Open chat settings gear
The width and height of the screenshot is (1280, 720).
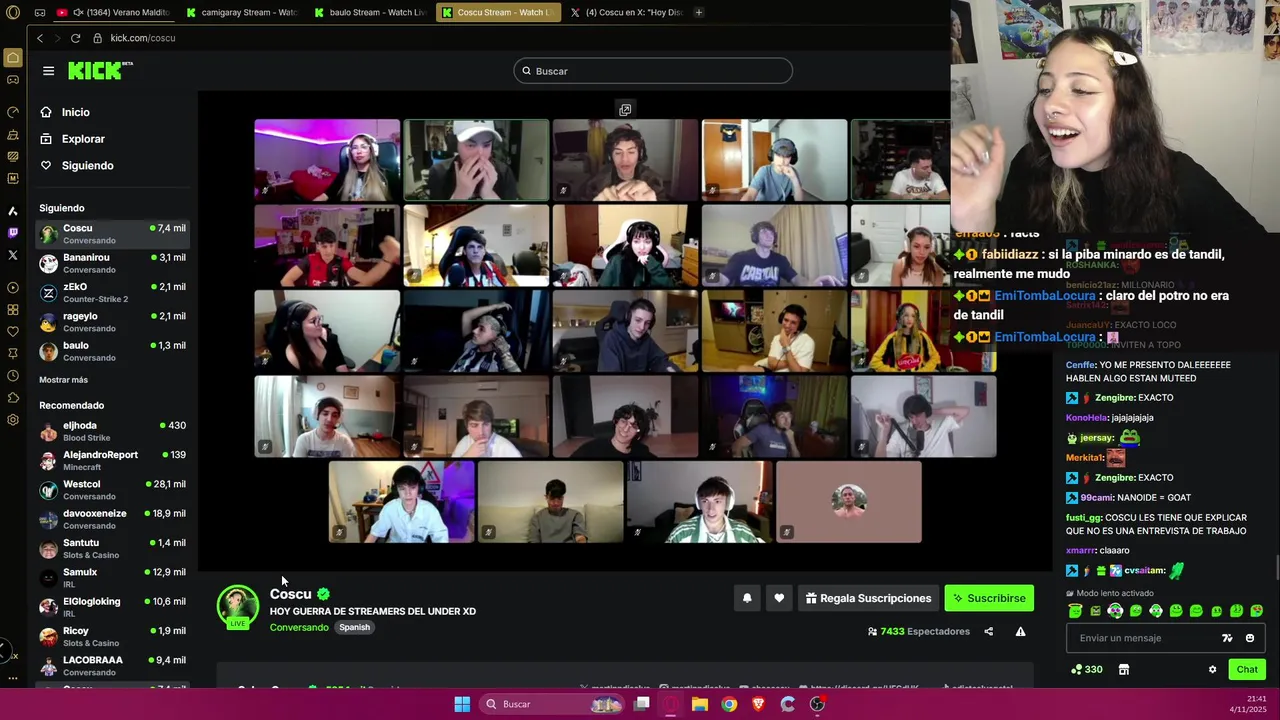1212,669
